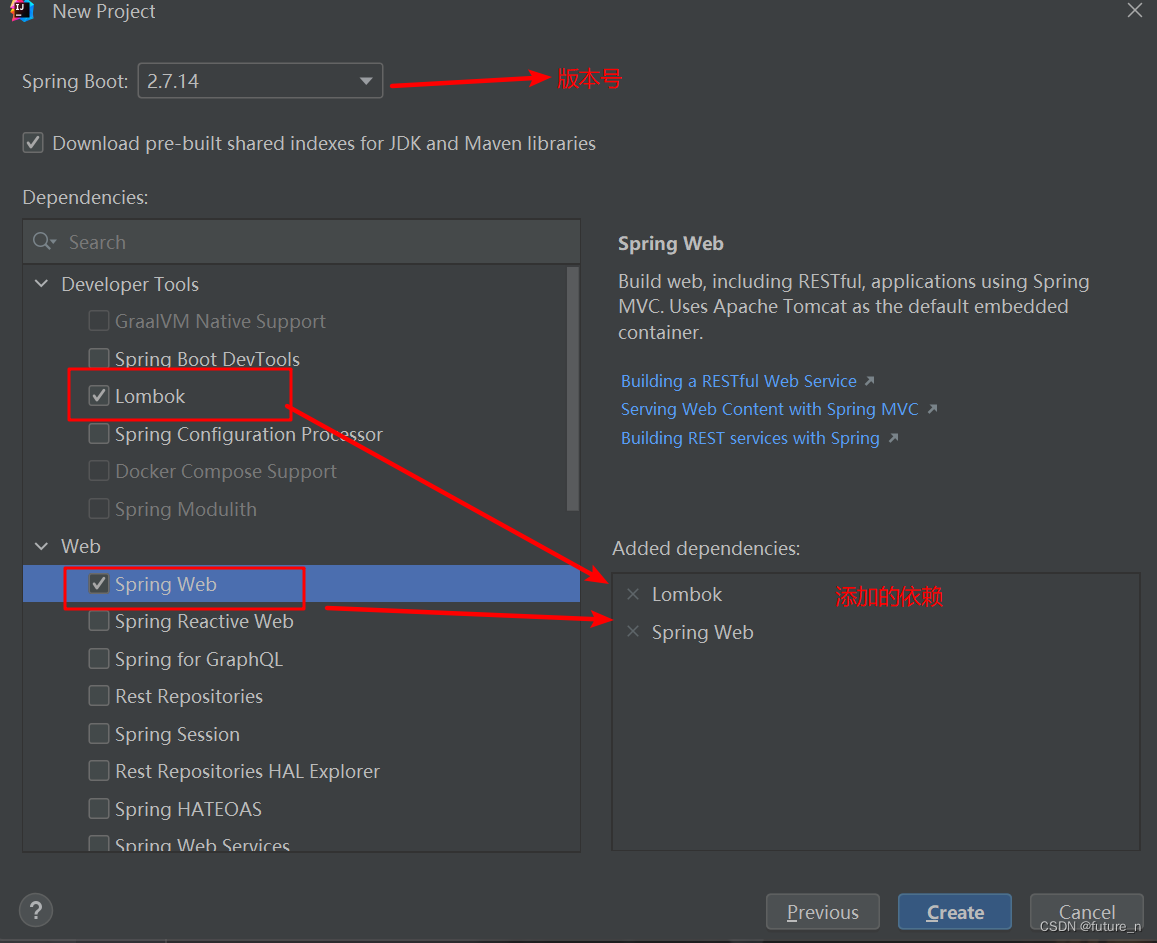Click Spring Web entry in added dependencies

point(702,632)
